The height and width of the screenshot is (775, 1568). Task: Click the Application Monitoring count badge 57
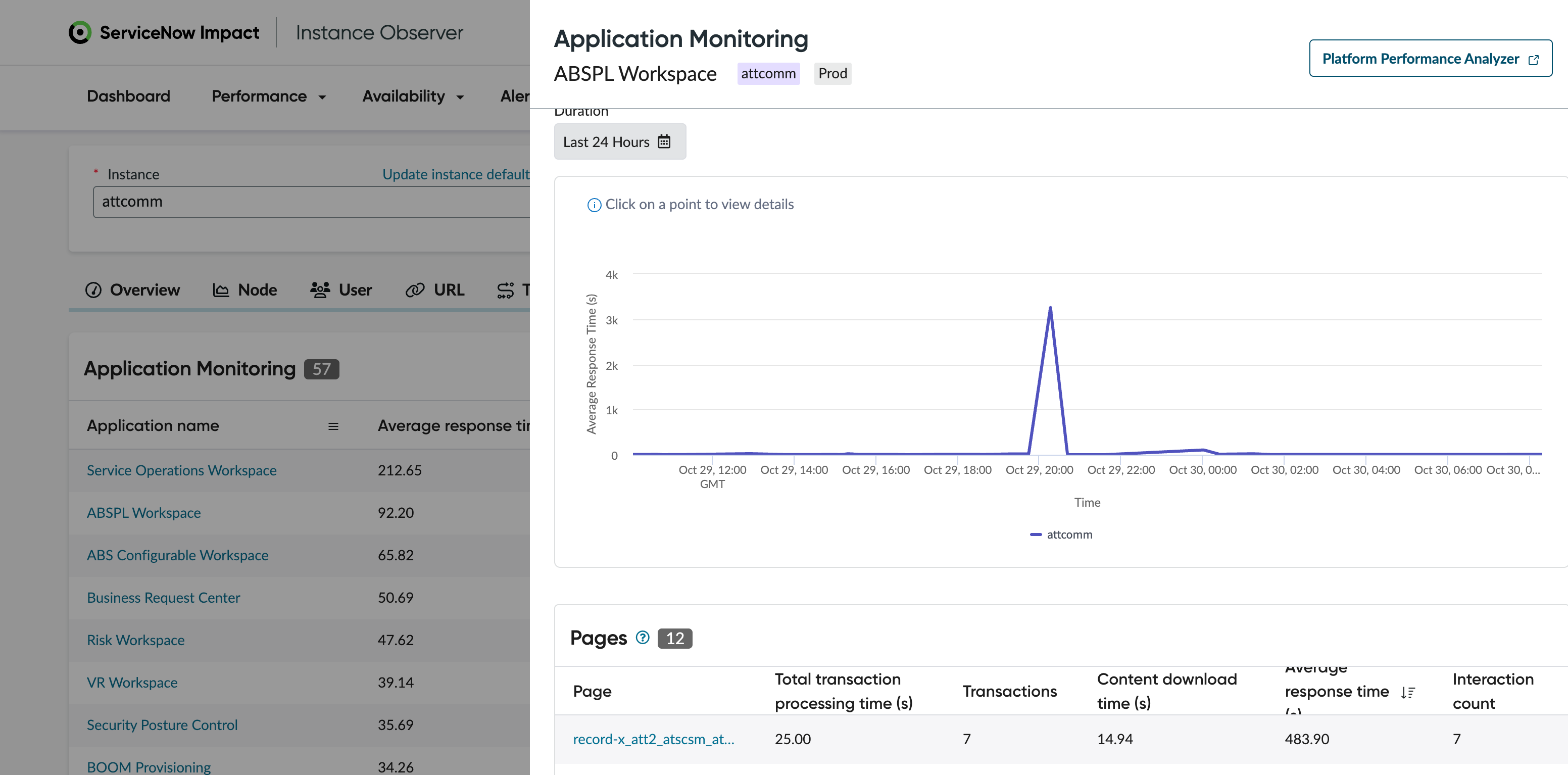321,369
